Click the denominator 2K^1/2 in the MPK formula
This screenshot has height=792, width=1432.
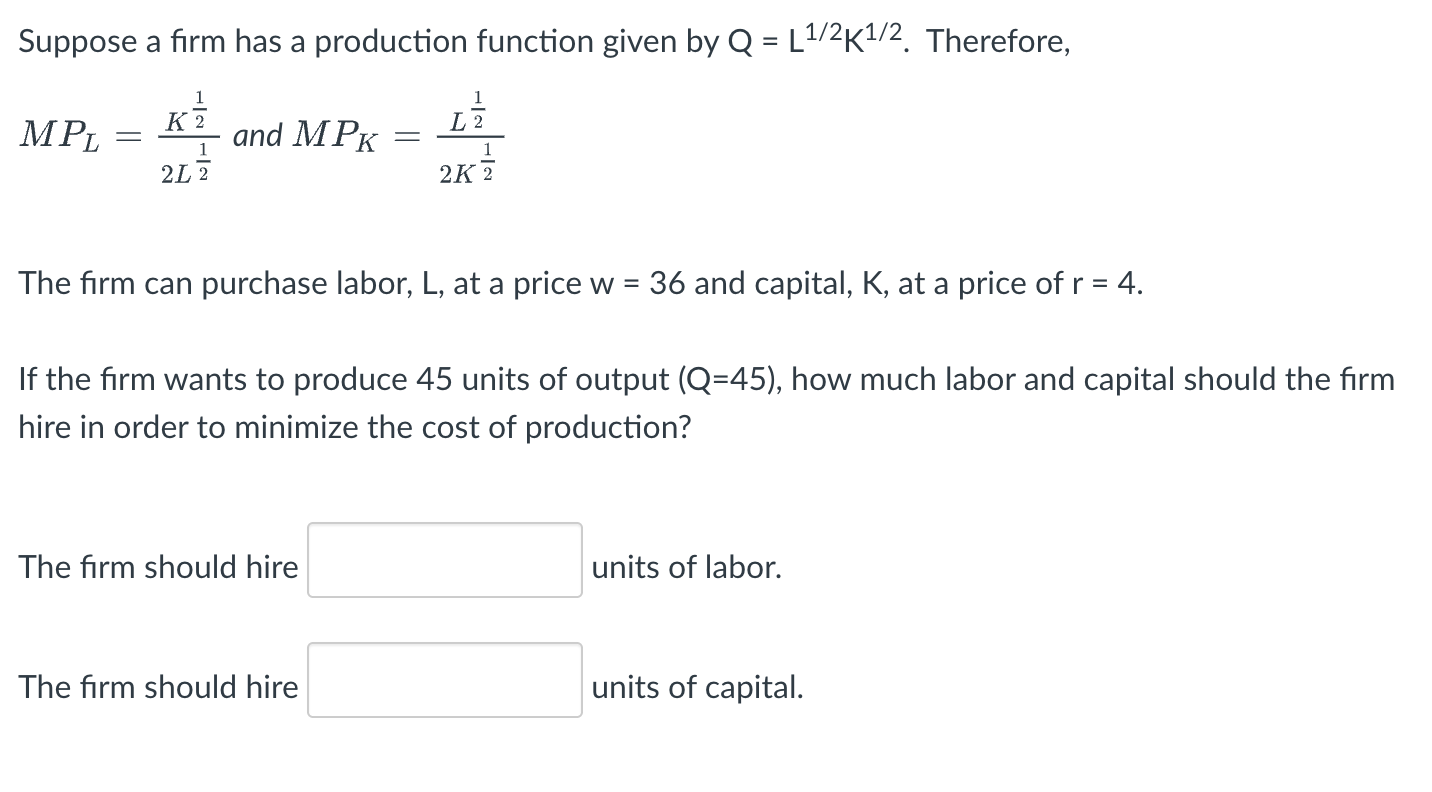[x=464, y=170]
